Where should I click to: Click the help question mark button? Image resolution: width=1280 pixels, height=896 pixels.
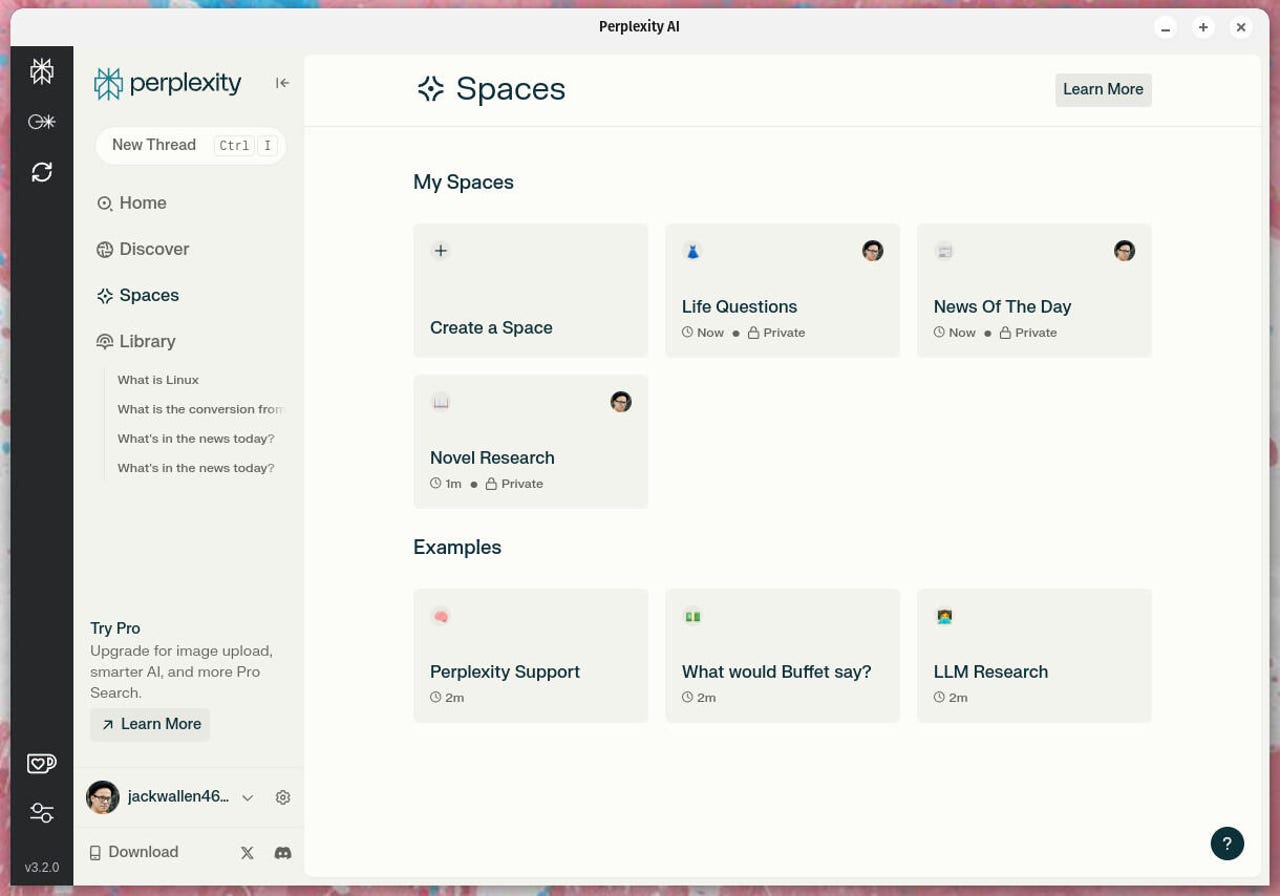pos(1227,843)
